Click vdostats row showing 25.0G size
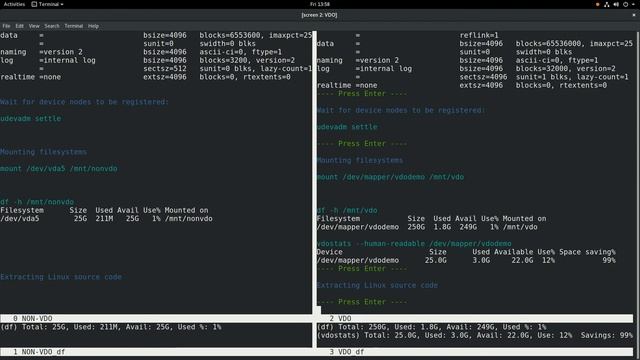 tap(466, 260)
